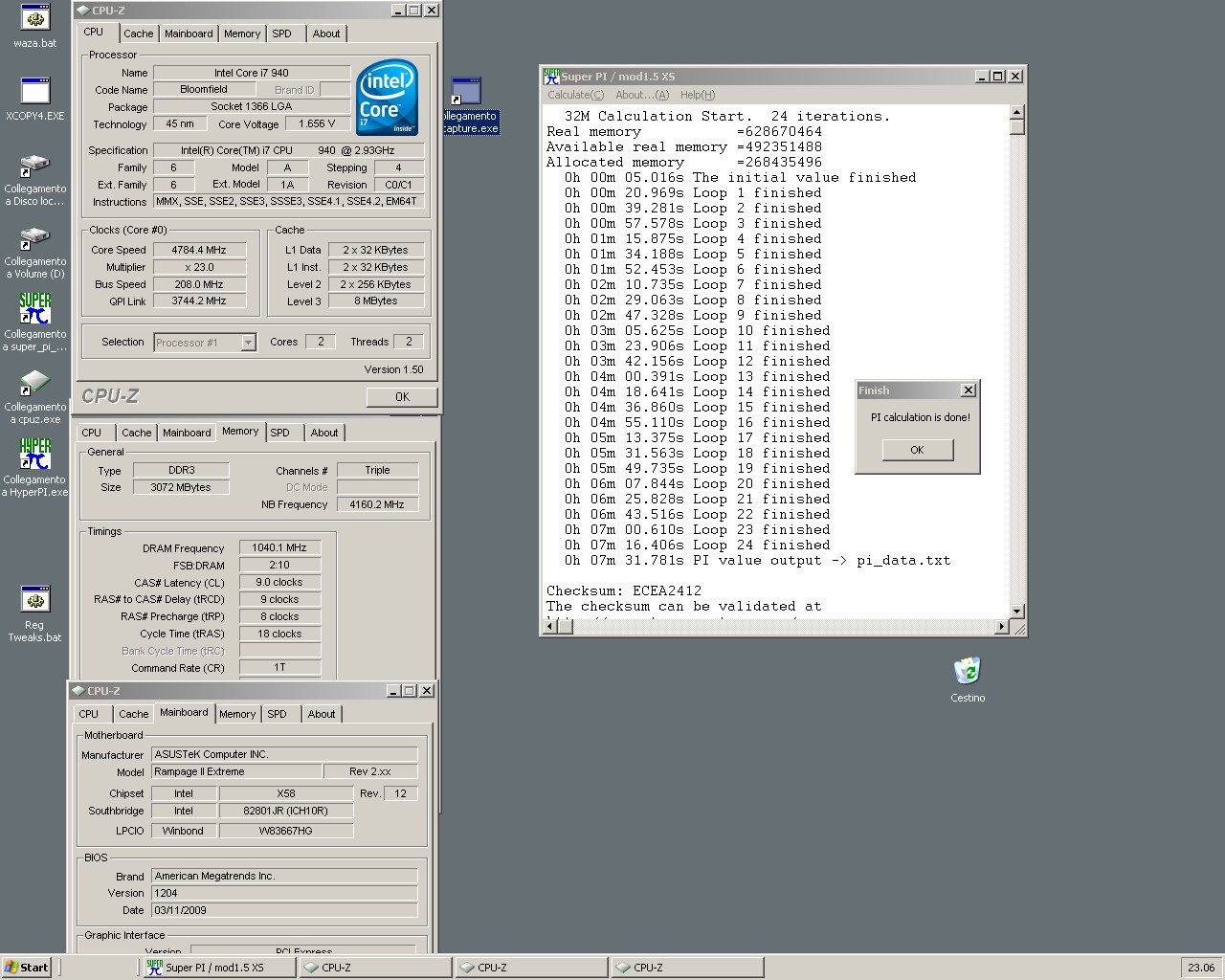Click DRAM Frequency 1040.1 MHz value
Viewport: 1225px width, 980px height.
[279, 548]
